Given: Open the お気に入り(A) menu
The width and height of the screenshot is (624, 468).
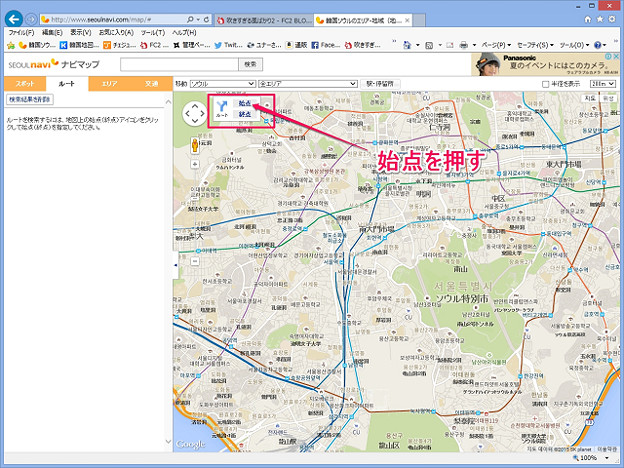Looking at the screenshot, I should [116, 33].
